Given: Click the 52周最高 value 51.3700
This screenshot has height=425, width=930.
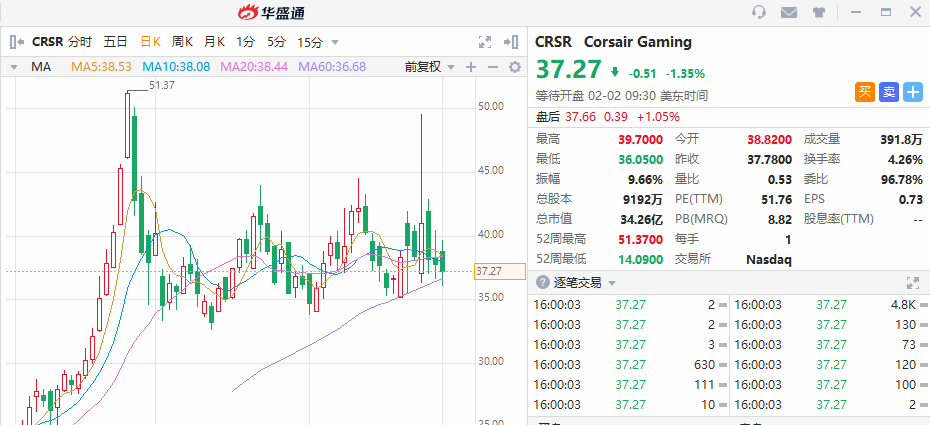Looking at the screenshot, I should (641, 239).
